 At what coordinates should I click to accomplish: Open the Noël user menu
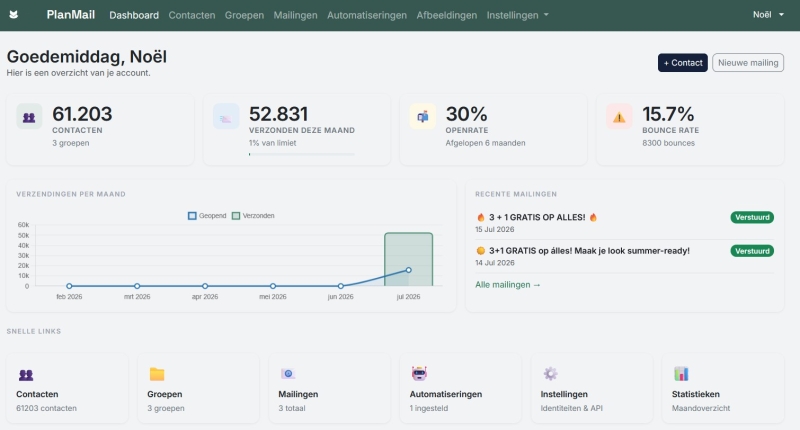click(x=768, y=15)
